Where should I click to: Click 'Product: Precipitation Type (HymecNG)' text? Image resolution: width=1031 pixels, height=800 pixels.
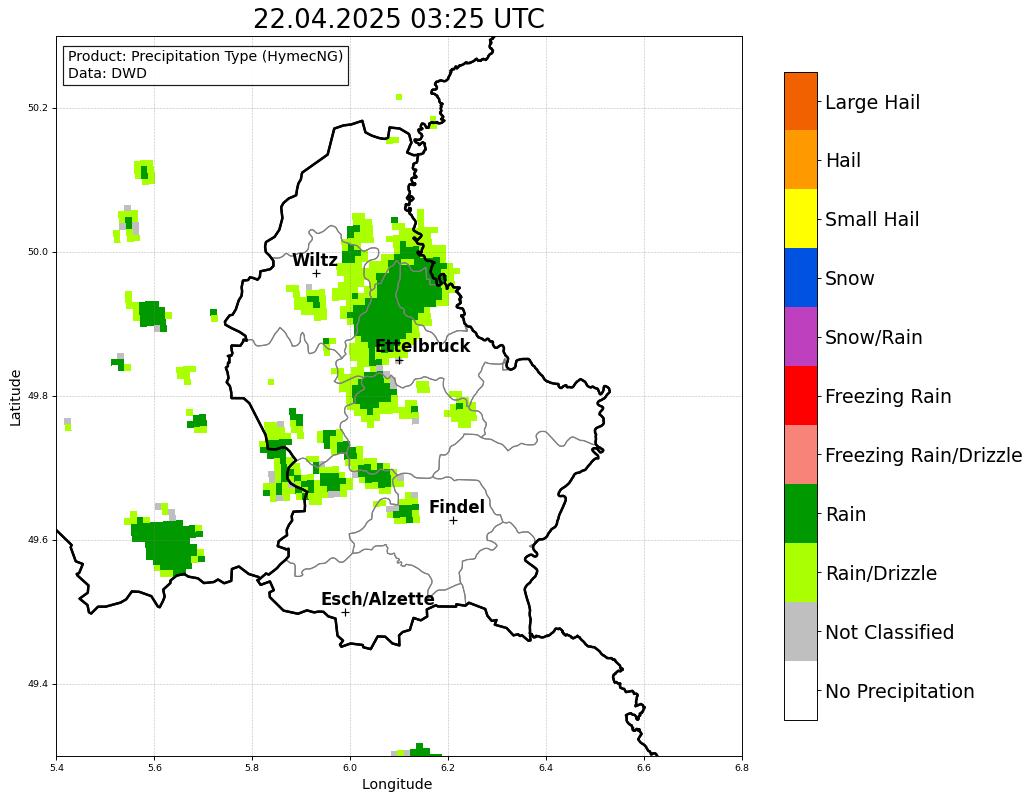coord(206,57)
